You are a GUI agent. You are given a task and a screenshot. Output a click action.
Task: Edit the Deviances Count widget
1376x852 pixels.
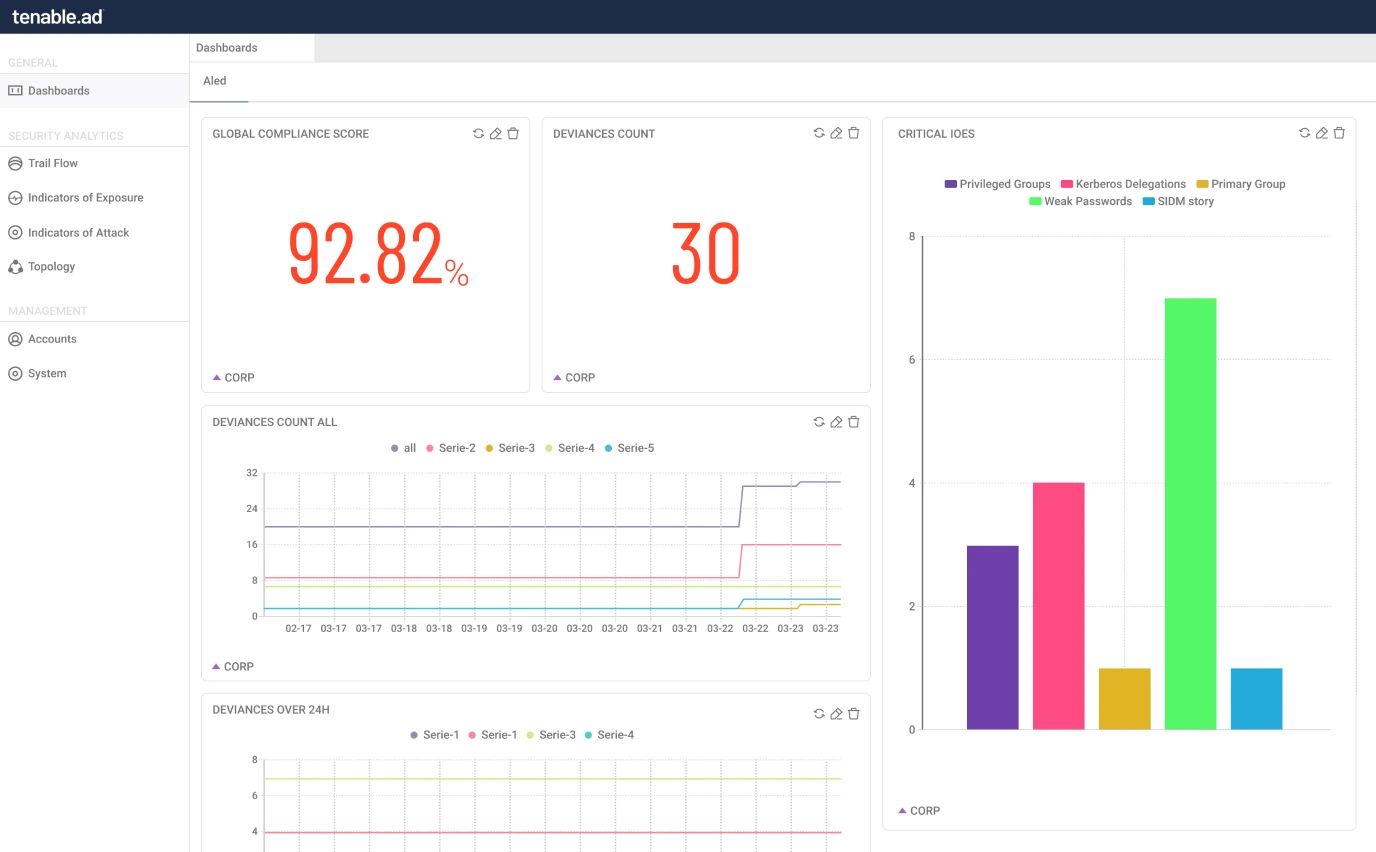tap(836, 133)
